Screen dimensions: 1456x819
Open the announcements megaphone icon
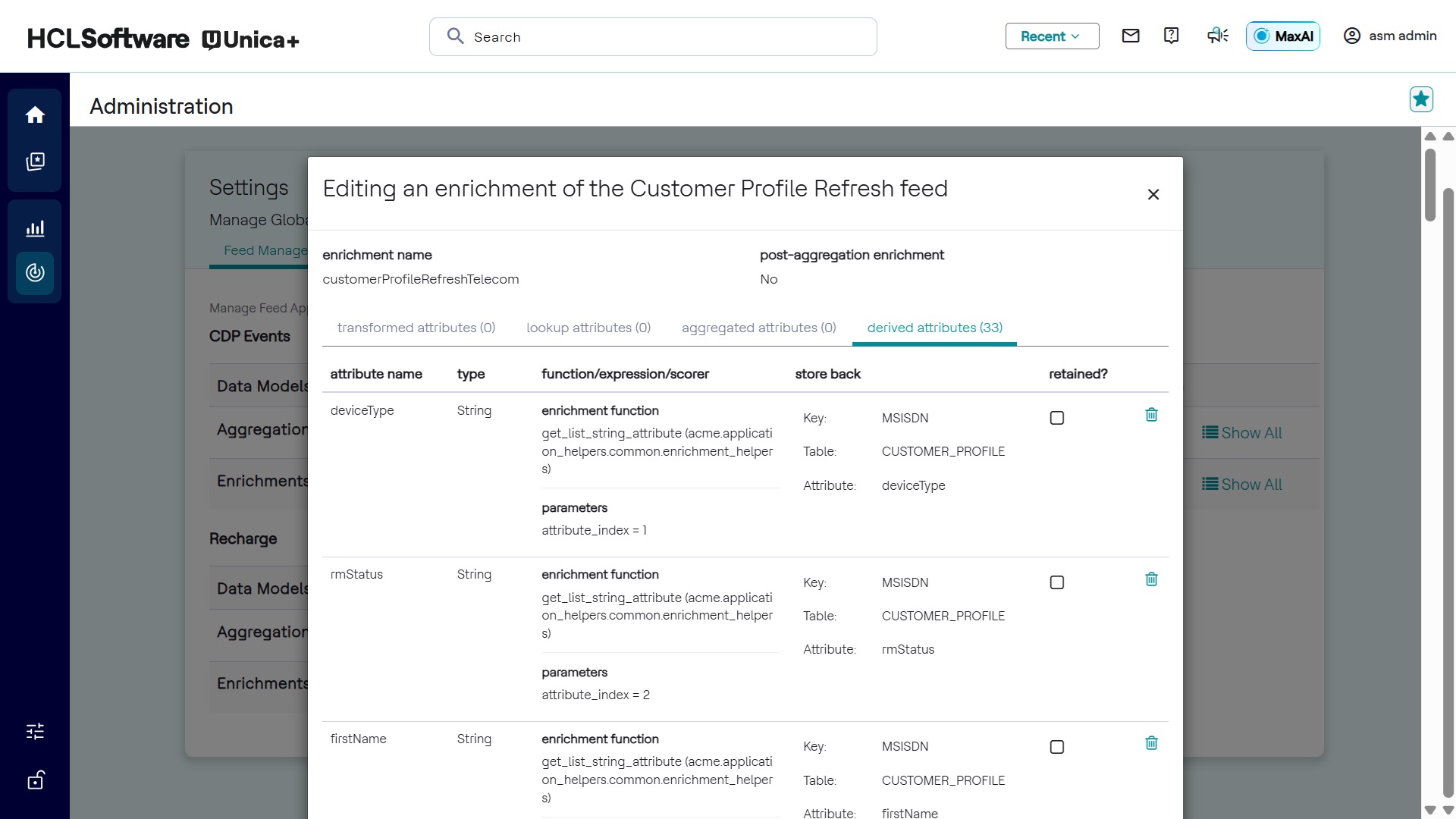click(x=1217, y=36)
